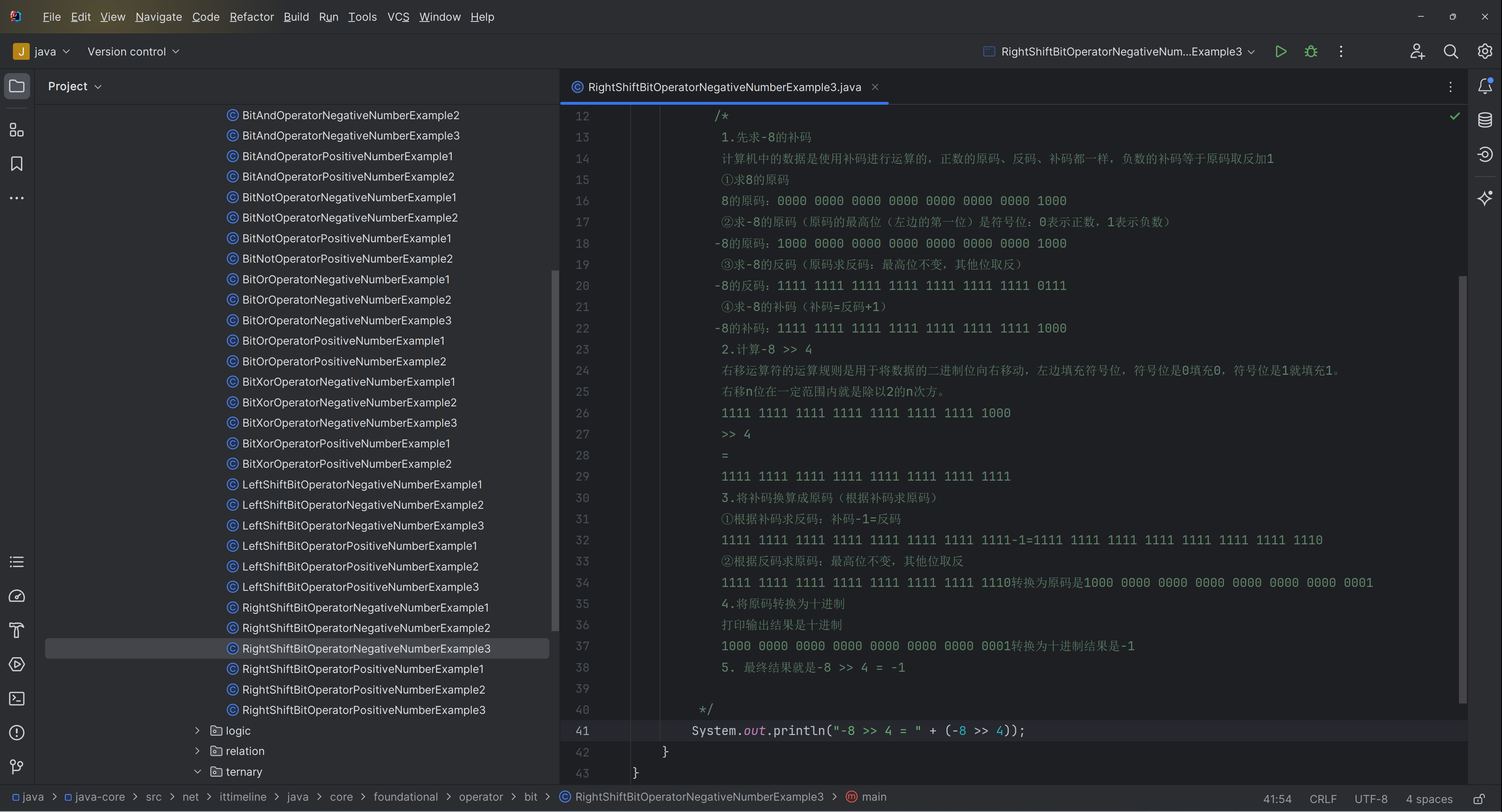Expand the relation folder
1502x812 pixels.
coord(197,751)
